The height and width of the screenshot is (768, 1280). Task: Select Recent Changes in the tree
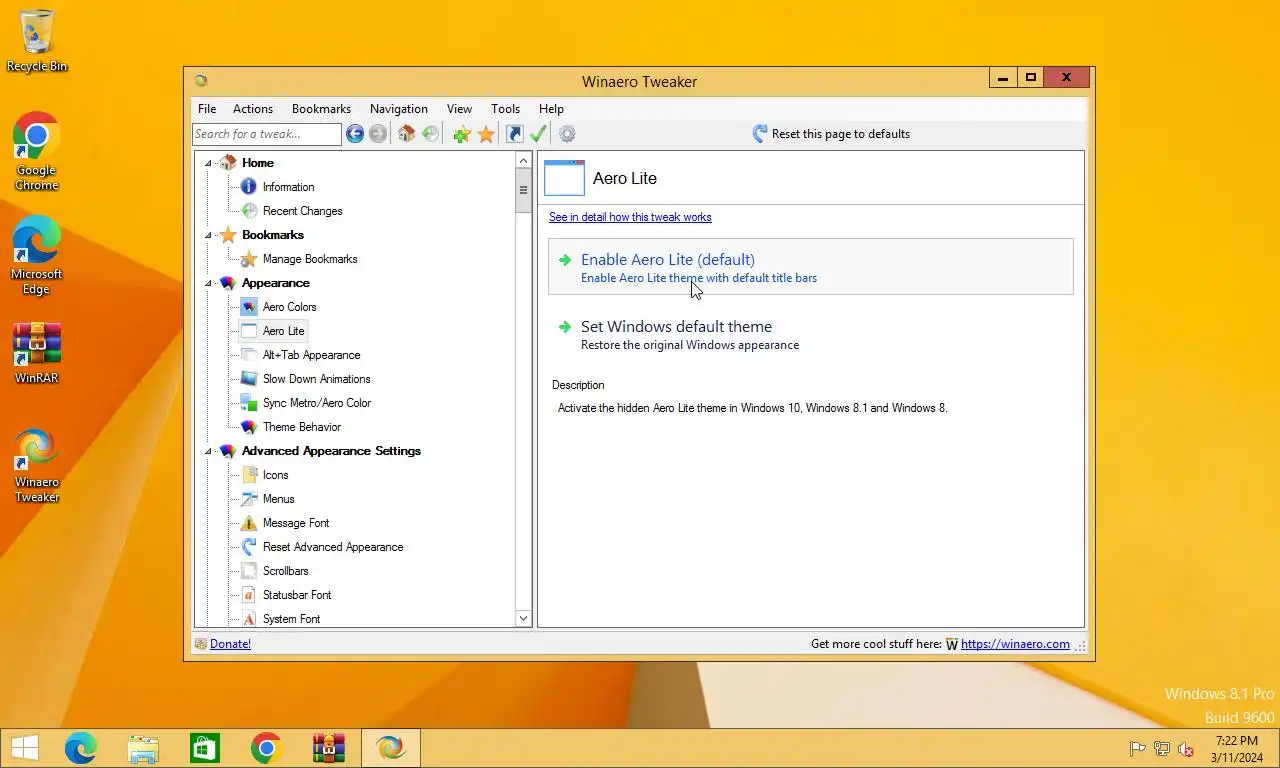tap(302, 211)
